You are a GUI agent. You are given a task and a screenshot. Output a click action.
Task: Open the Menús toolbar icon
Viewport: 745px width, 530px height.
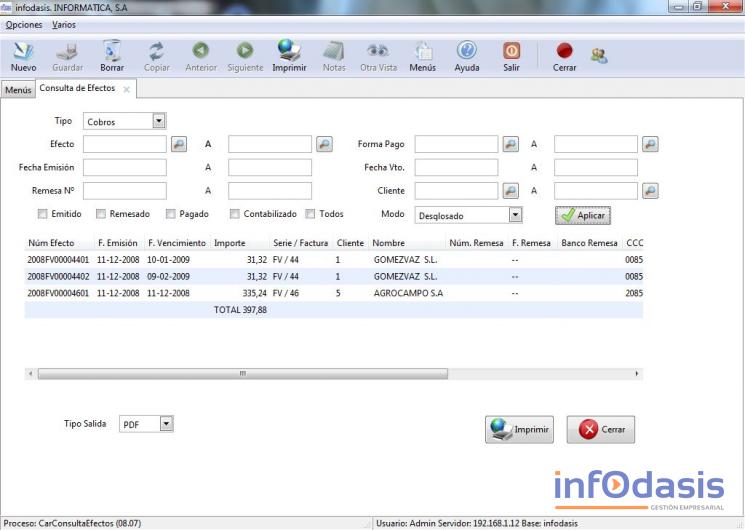(x=422, y=51)
